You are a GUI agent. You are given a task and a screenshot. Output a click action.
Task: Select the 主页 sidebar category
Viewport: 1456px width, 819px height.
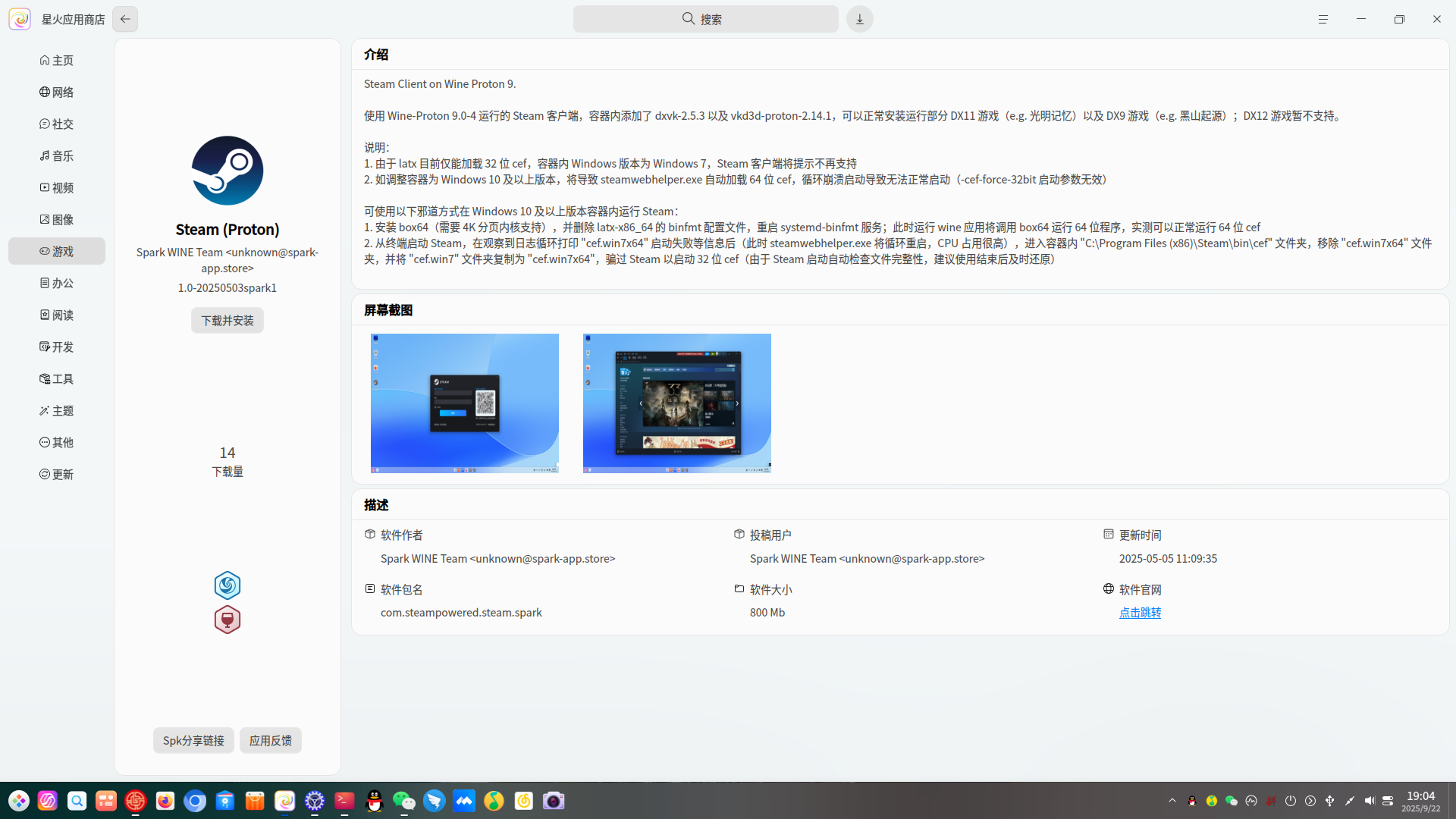[x=57, y=60]
